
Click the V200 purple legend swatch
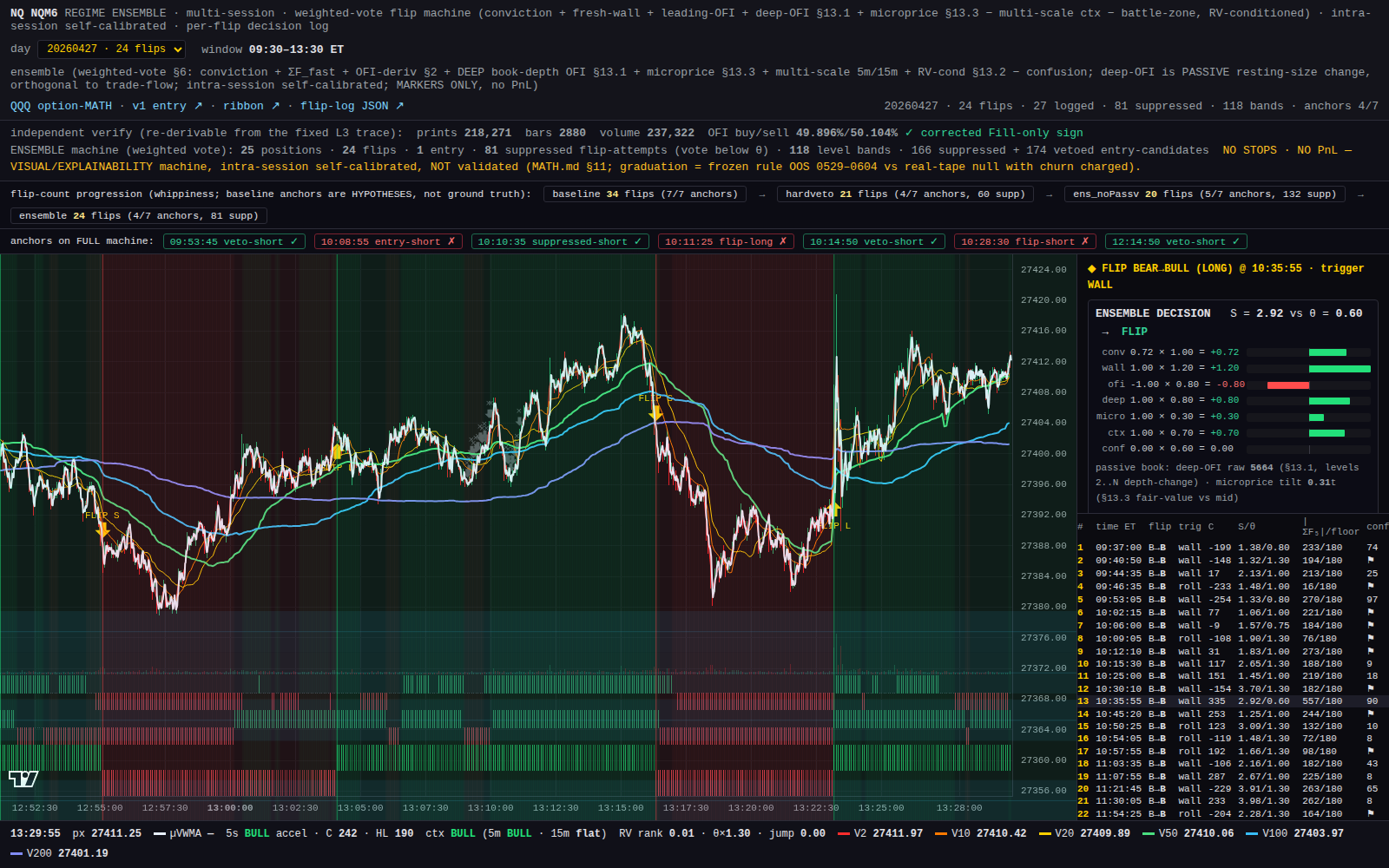coord(16,853)
